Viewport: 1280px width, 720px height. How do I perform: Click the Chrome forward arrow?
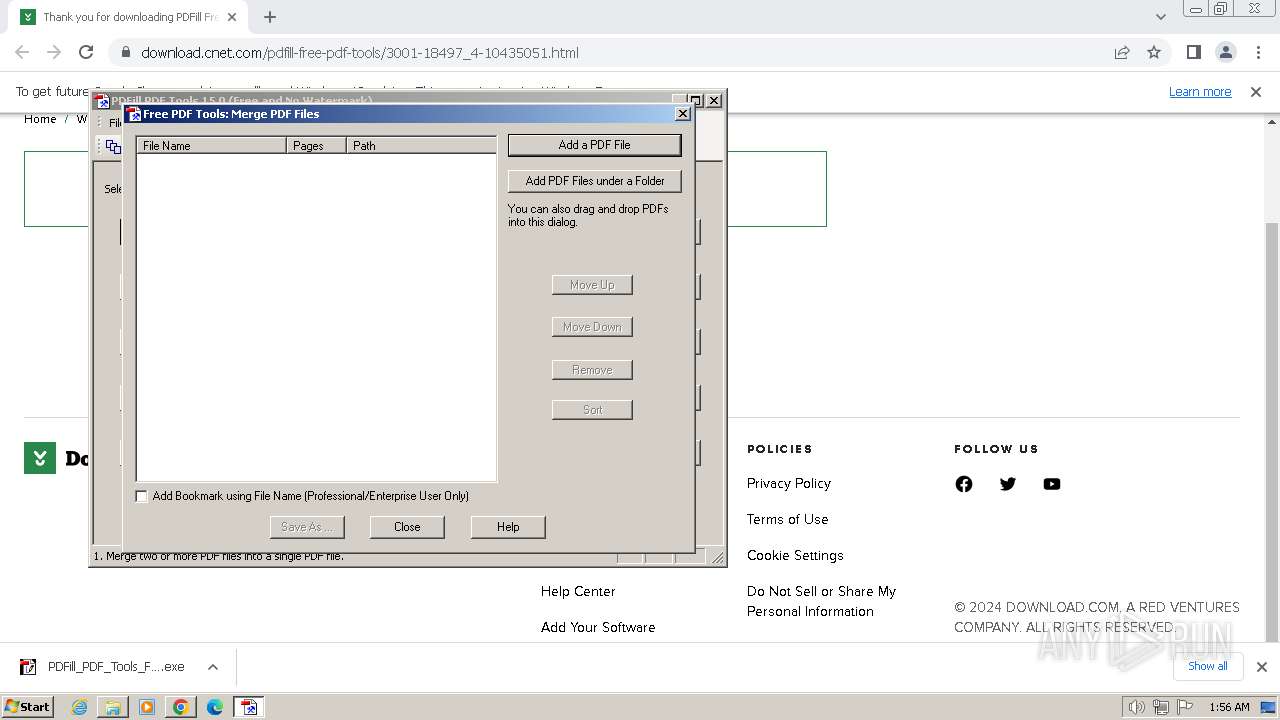click(x=54, y=52)
